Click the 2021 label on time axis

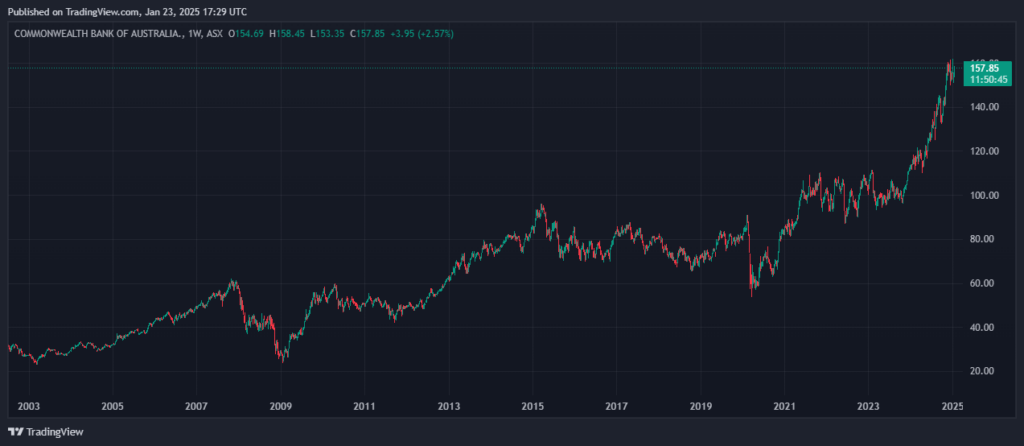[784, 406]
